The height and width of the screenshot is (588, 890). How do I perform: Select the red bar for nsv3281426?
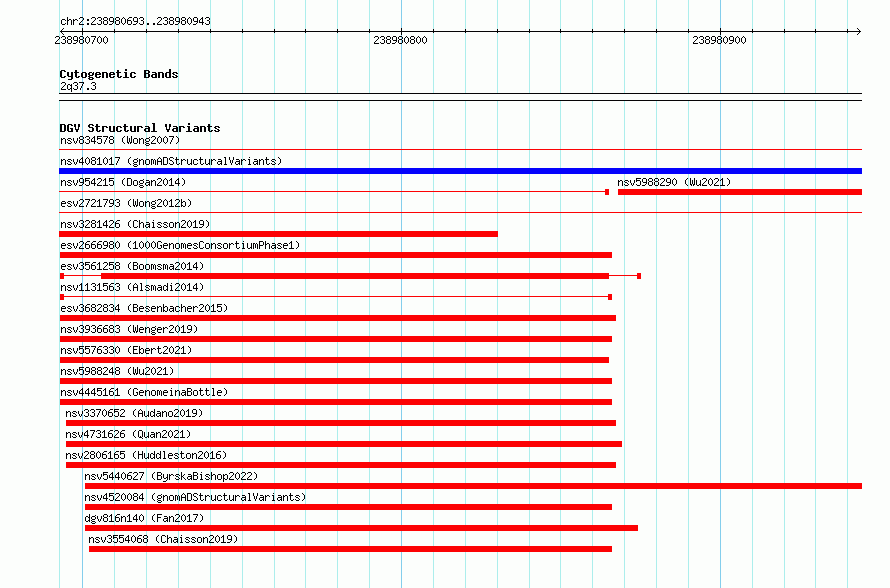[x=278, y=234]
